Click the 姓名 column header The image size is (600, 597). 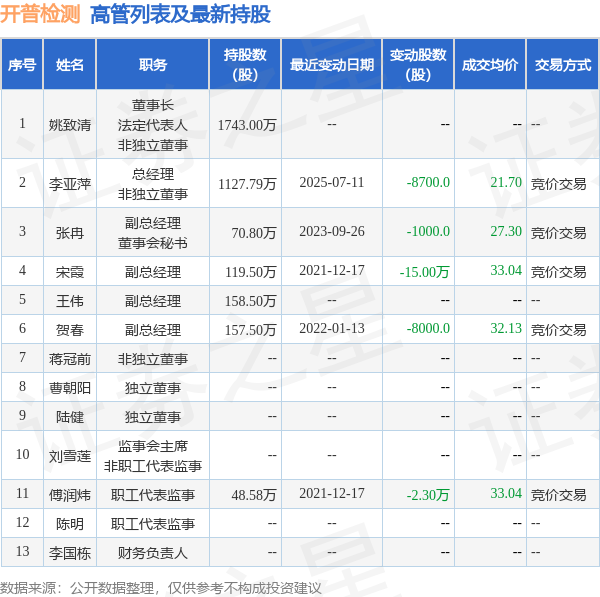69,64
